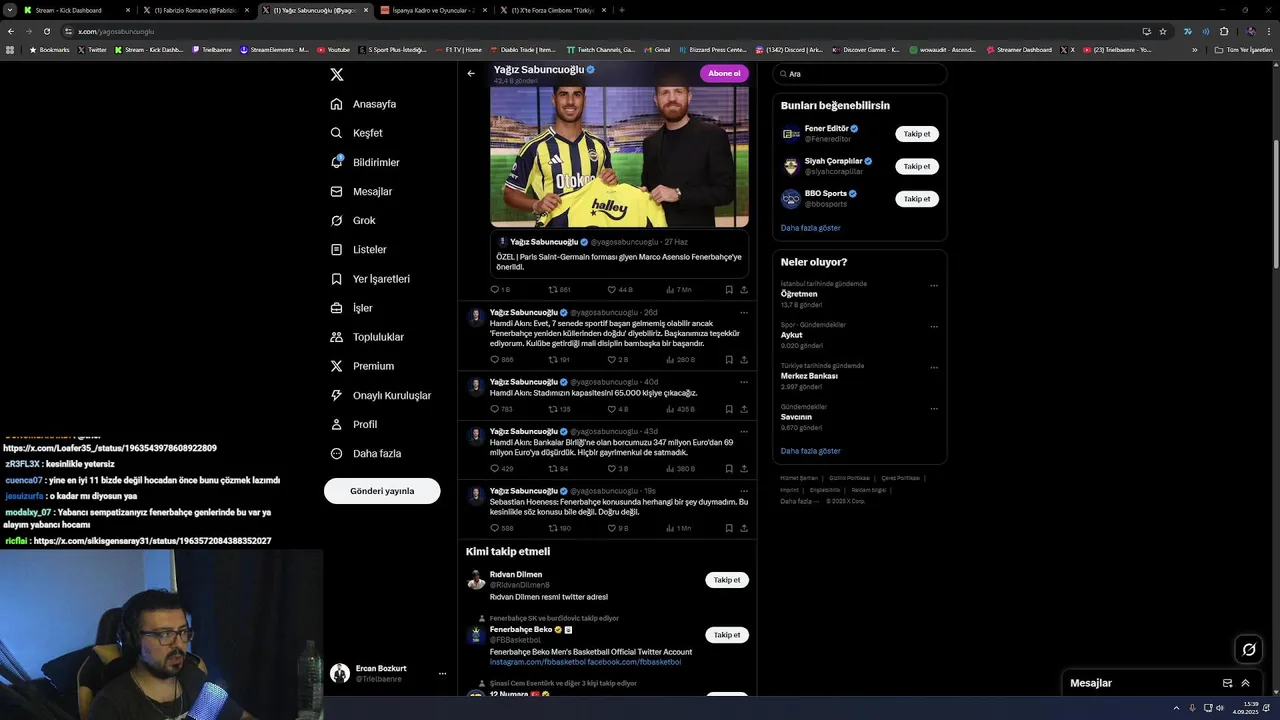The height and width of the screenshot is (720, 1280).
Task: Click Daha fazla göster under trends
Action: pos(811,451)
